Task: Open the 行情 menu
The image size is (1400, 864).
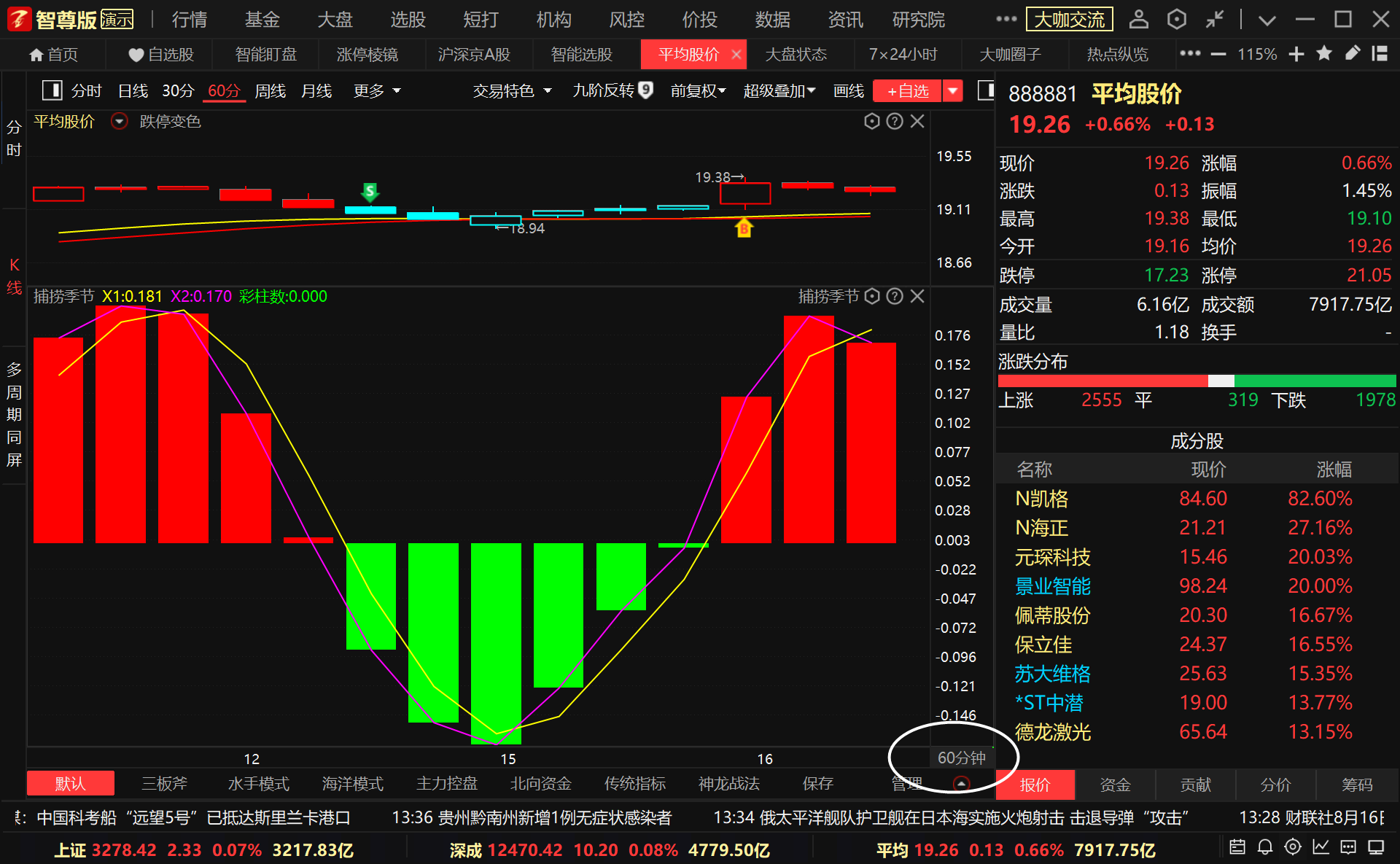Action: tap(190, 19)
